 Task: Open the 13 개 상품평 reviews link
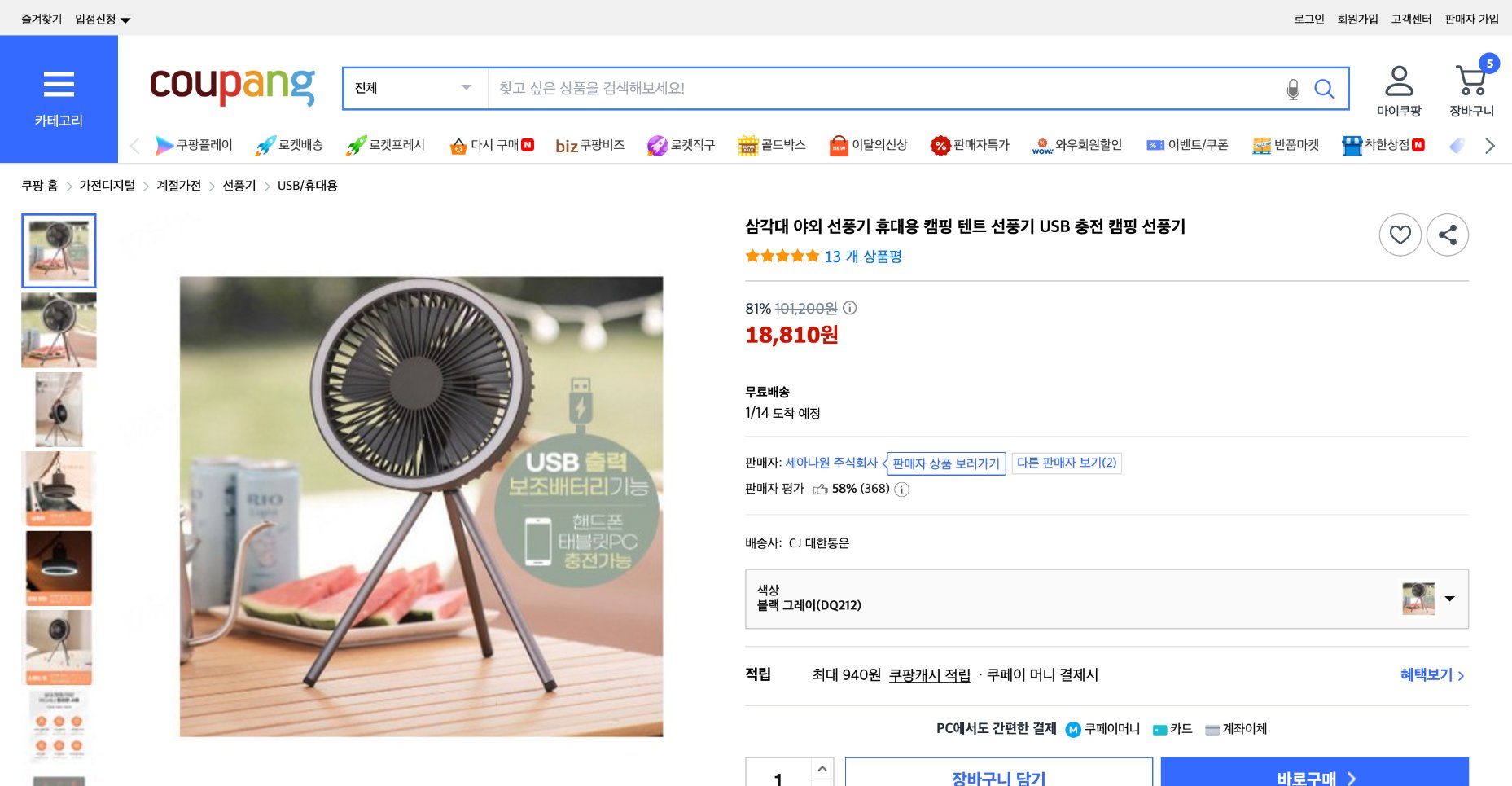coord(866,257)
